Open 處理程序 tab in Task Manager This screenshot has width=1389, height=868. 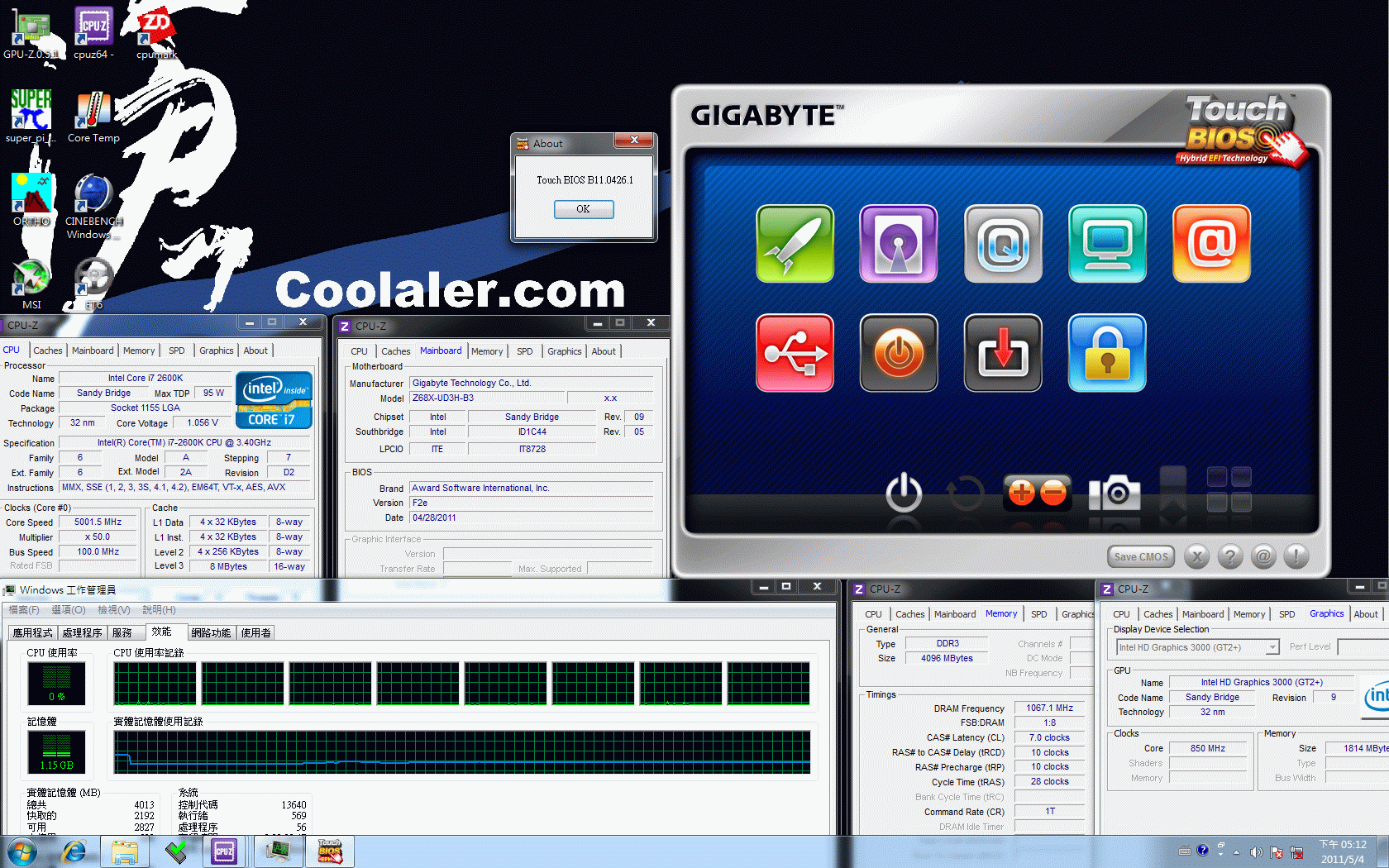pyautogui.click(x=83, y=633)
